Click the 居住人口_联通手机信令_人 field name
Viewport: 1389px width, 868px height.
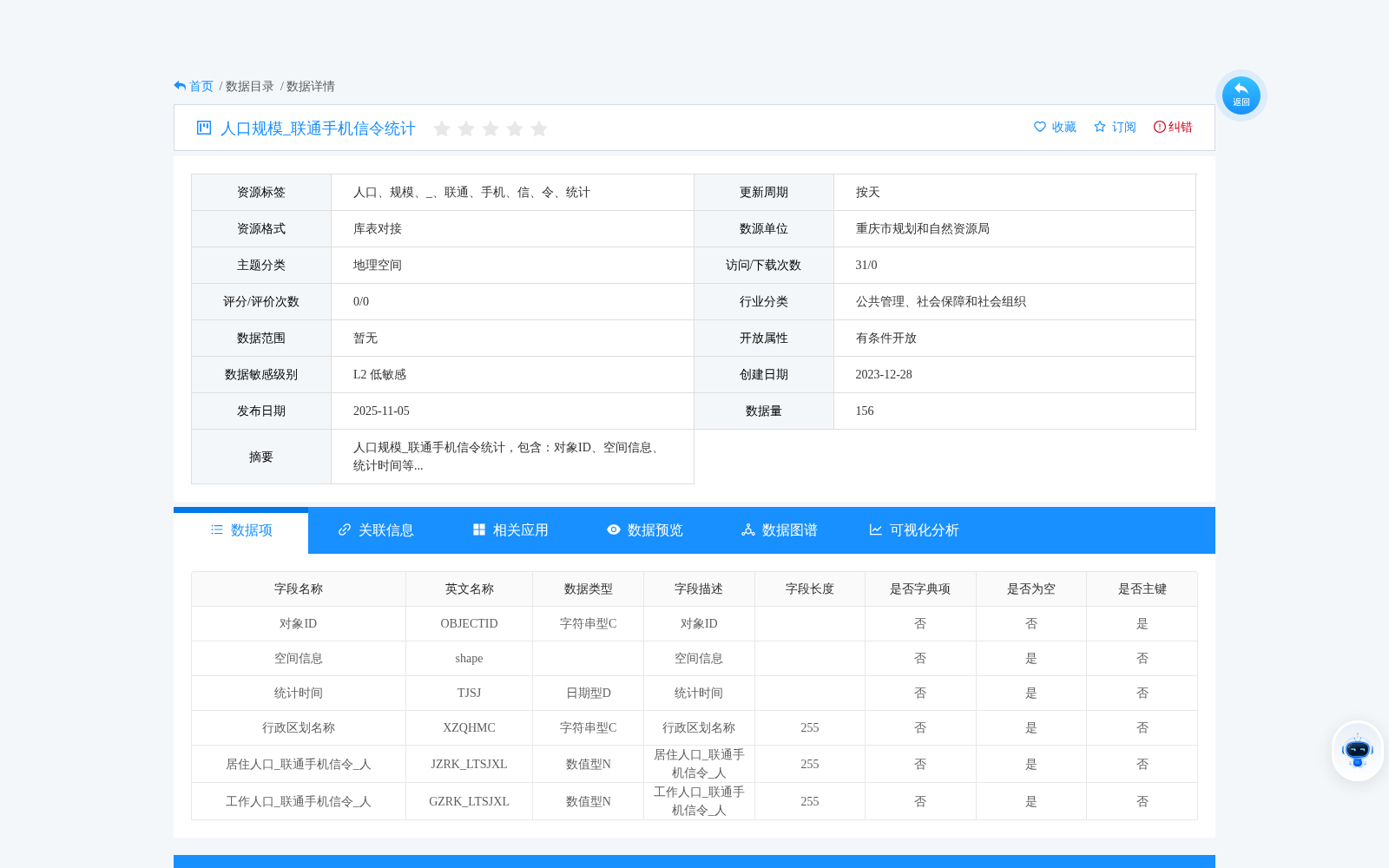tap(299, 764)
